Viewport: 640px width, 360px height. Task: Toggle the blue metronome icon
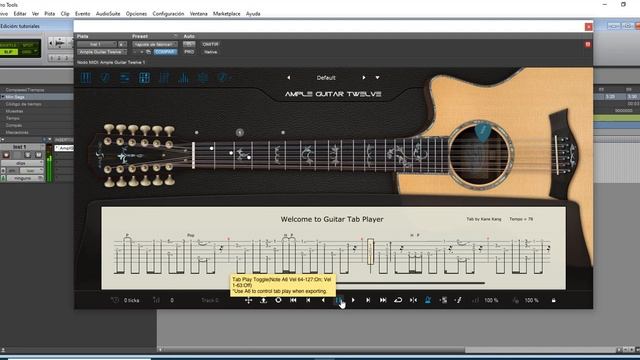(428, 300)
